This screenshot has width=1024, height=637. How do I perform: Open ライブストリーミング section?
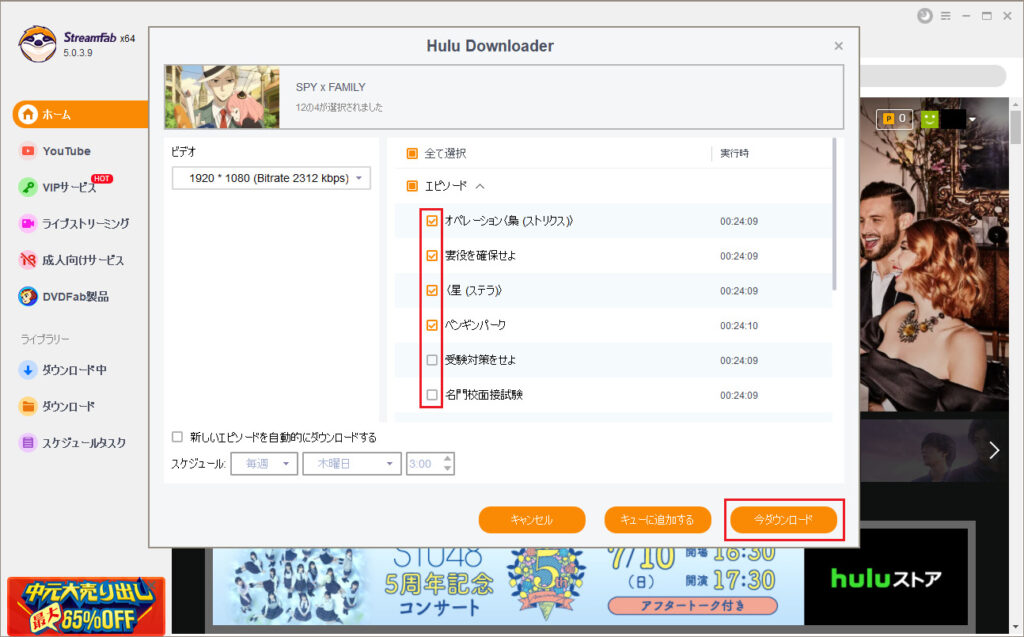coord(86,223)
